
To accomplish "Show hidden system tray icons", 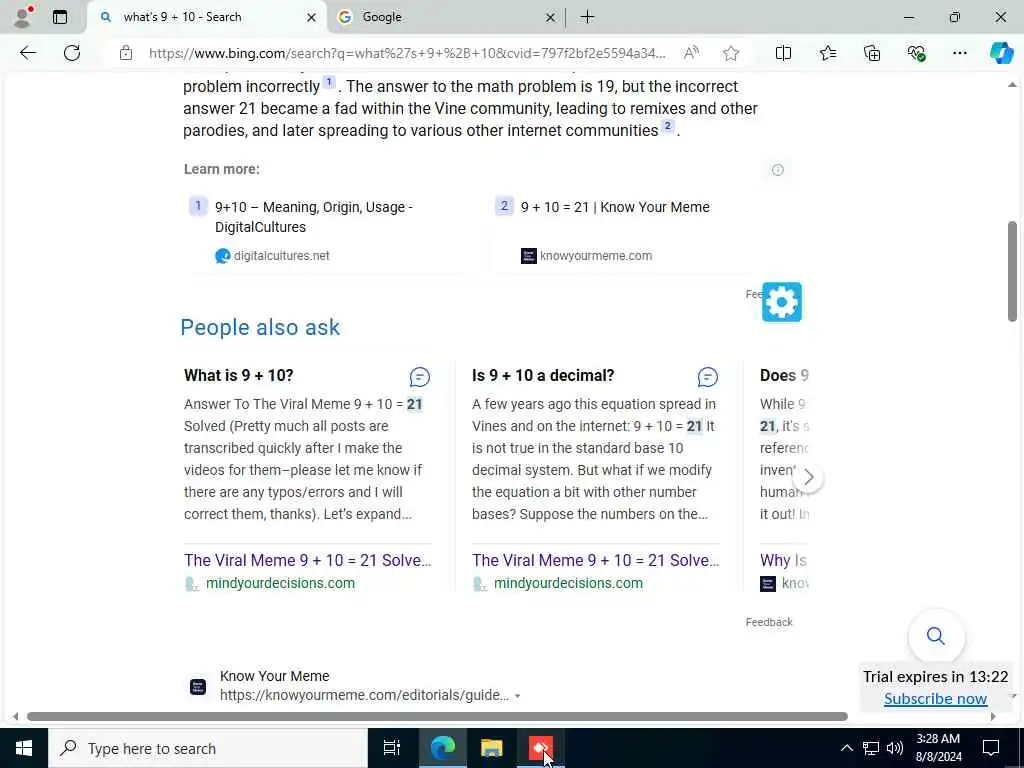I will coord(846,748).
